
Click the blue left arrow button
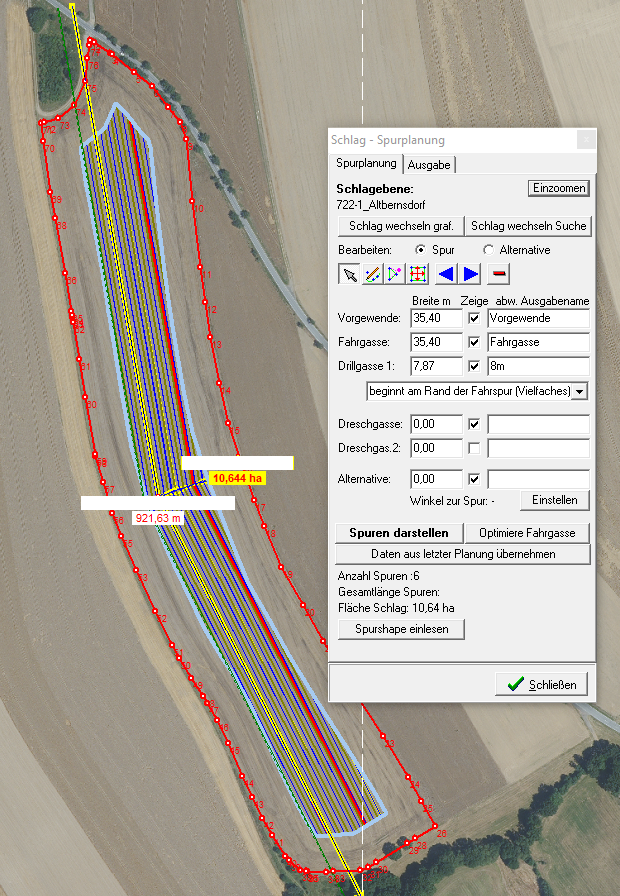pyautogui.click(x=446, y=274)
